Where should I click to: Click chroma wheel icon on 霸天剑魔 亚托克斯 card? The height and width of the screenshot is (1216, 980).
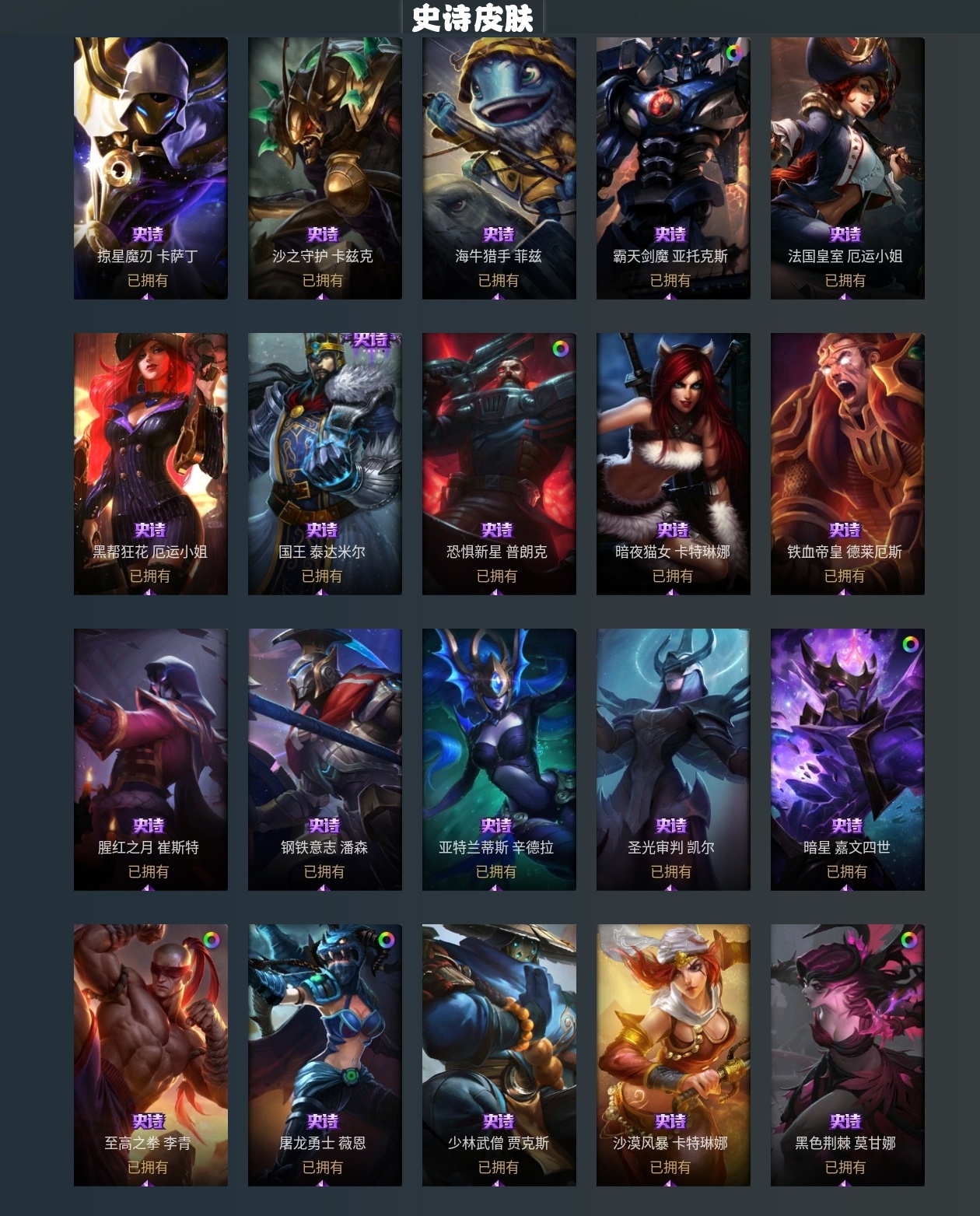(x=733, y=53)
